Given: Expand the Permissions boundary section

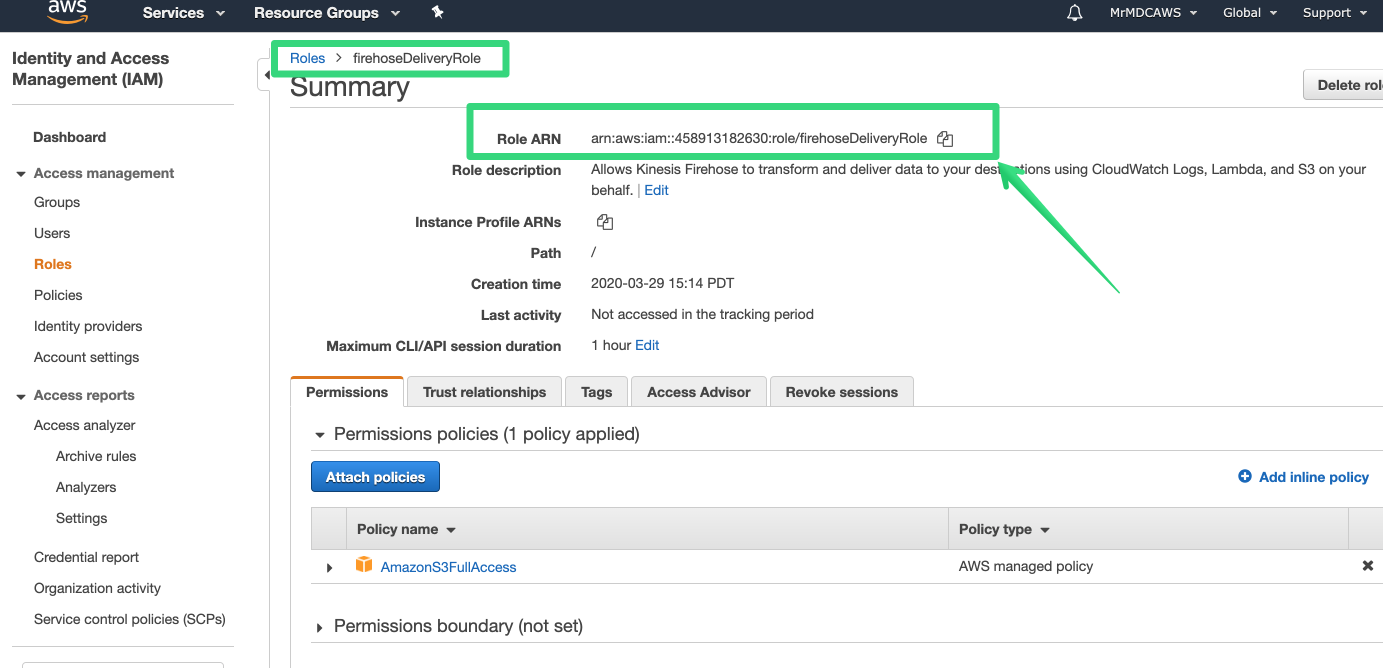Looking at the screenshot, I should point(320,627).
